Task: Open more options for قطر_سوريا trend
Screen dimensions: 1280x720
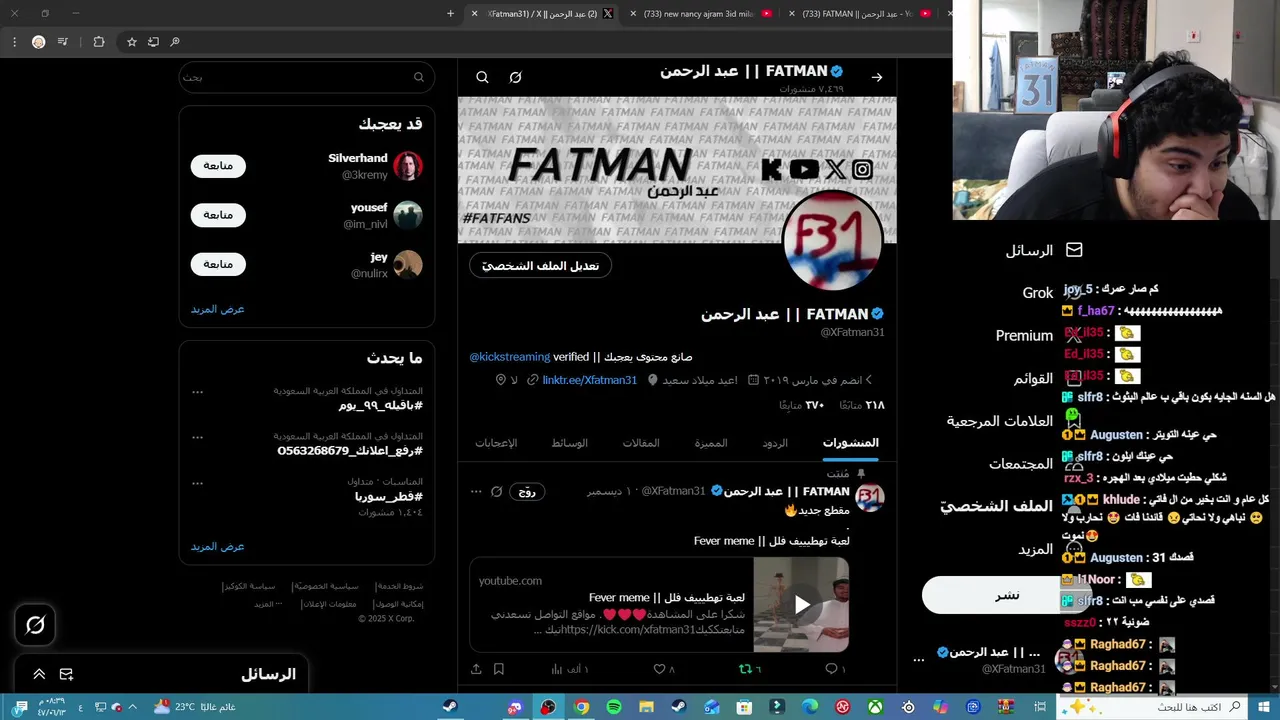Action: pos(197,483)
